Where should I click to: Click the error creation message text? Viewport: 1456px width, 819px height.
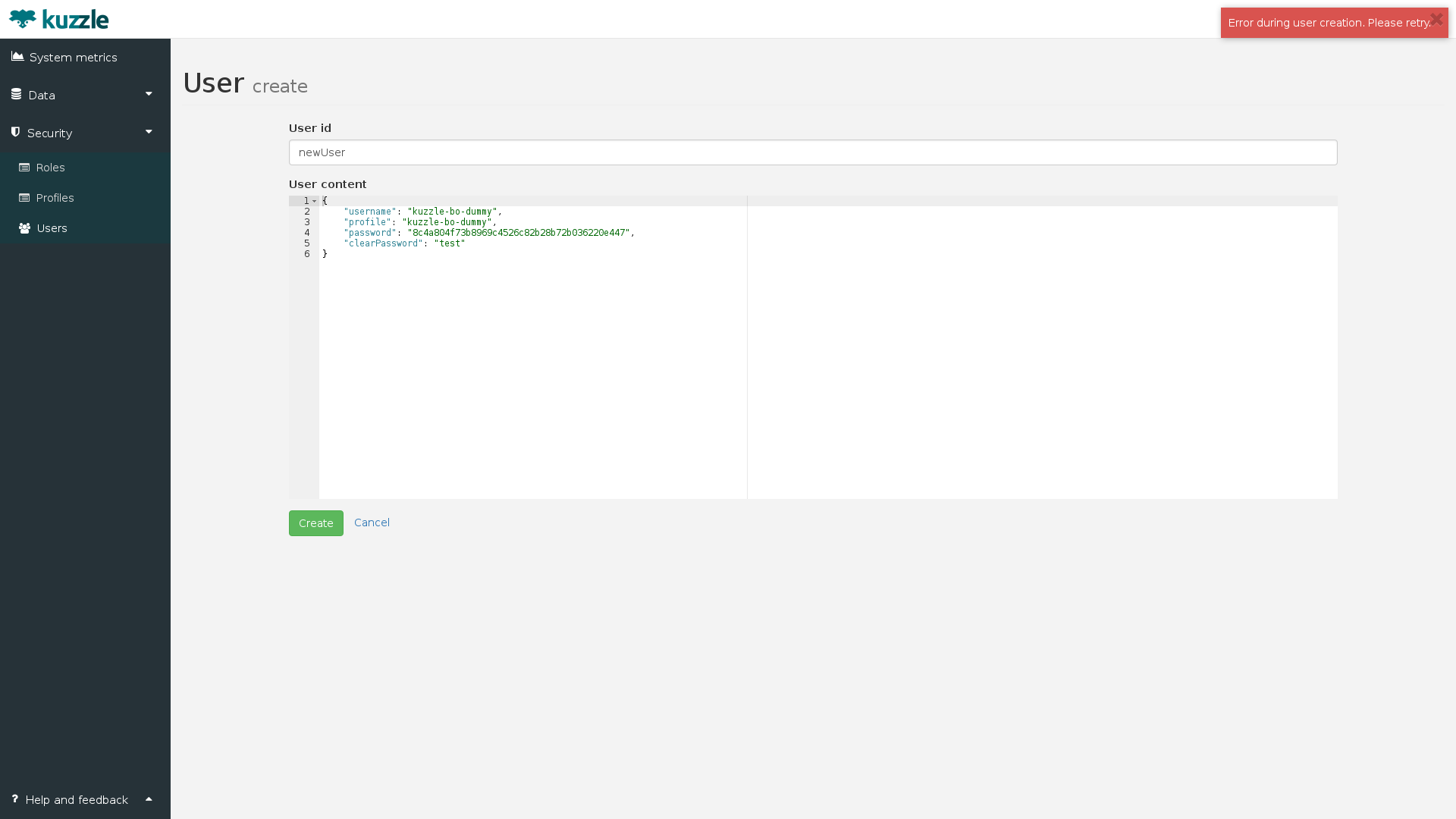[1329, 23]
